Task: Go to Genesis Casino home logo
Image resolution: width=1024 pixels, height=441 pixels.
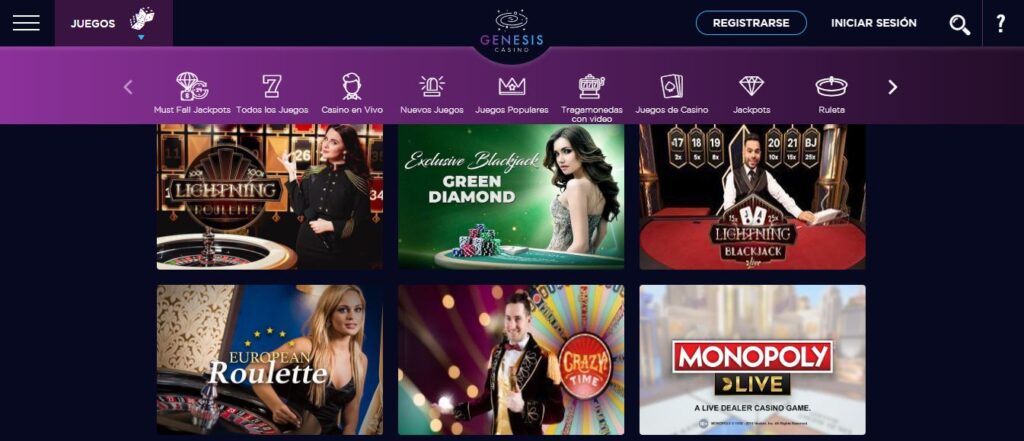Action: (511, 31)
